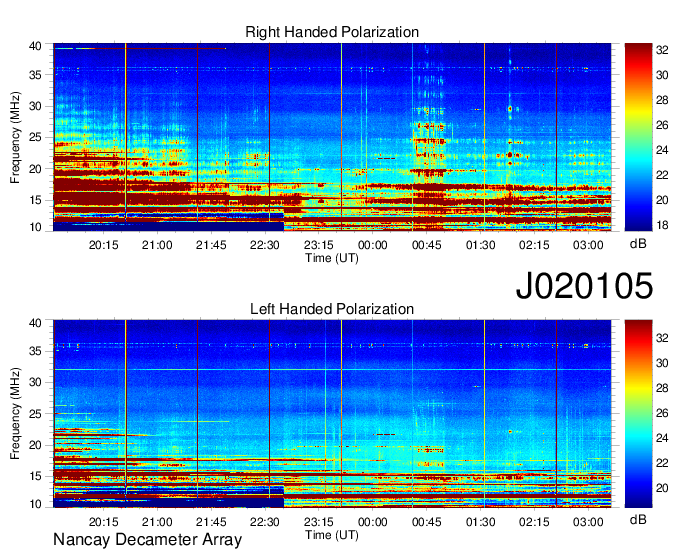Click 22:30 time tick on Right Handed plot

[265, 245]
